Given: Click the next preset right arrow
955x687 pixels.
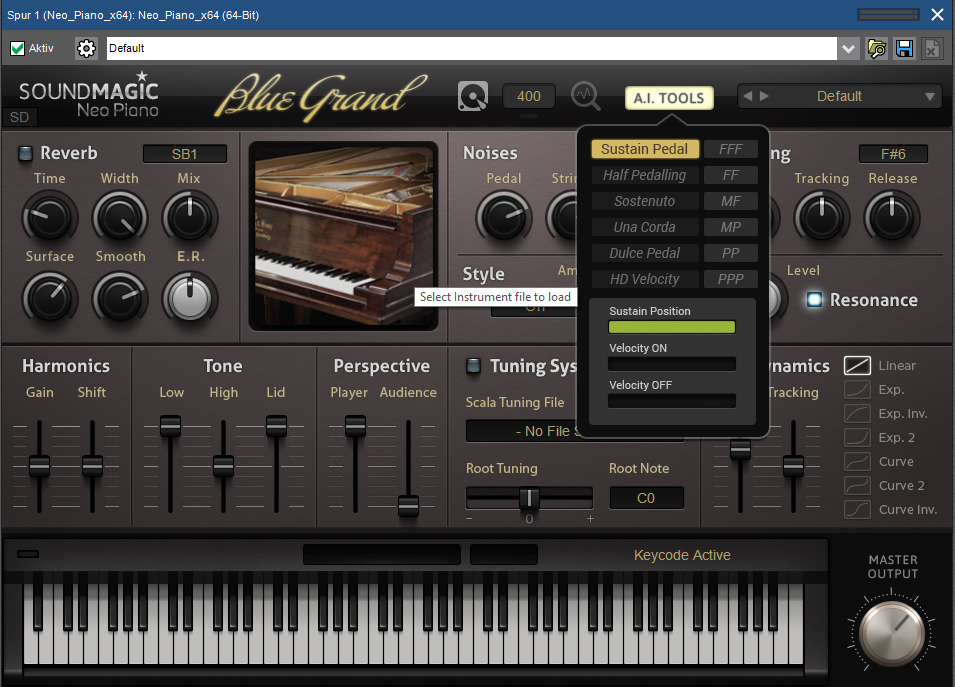Looking at the screenshot, I should coord(764,96).
